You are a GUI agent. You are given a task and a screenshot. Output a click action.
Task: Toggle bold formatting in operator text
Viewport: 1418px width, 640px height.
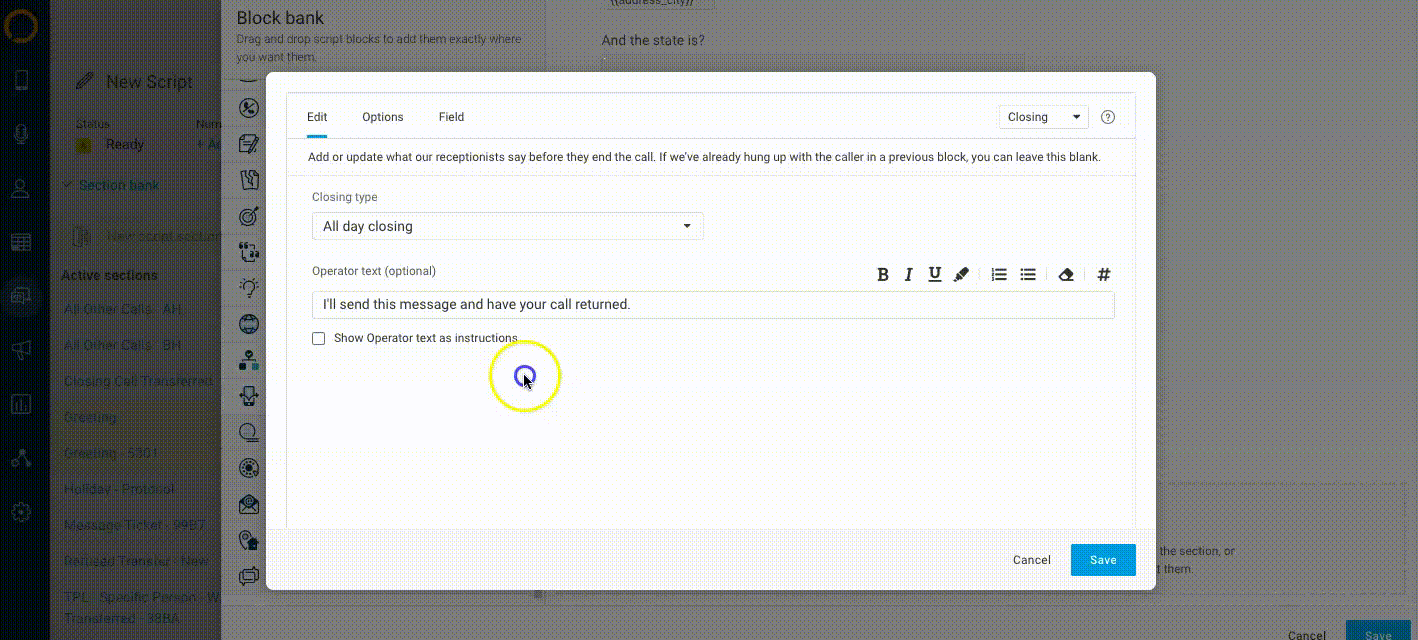pos(883,275)
